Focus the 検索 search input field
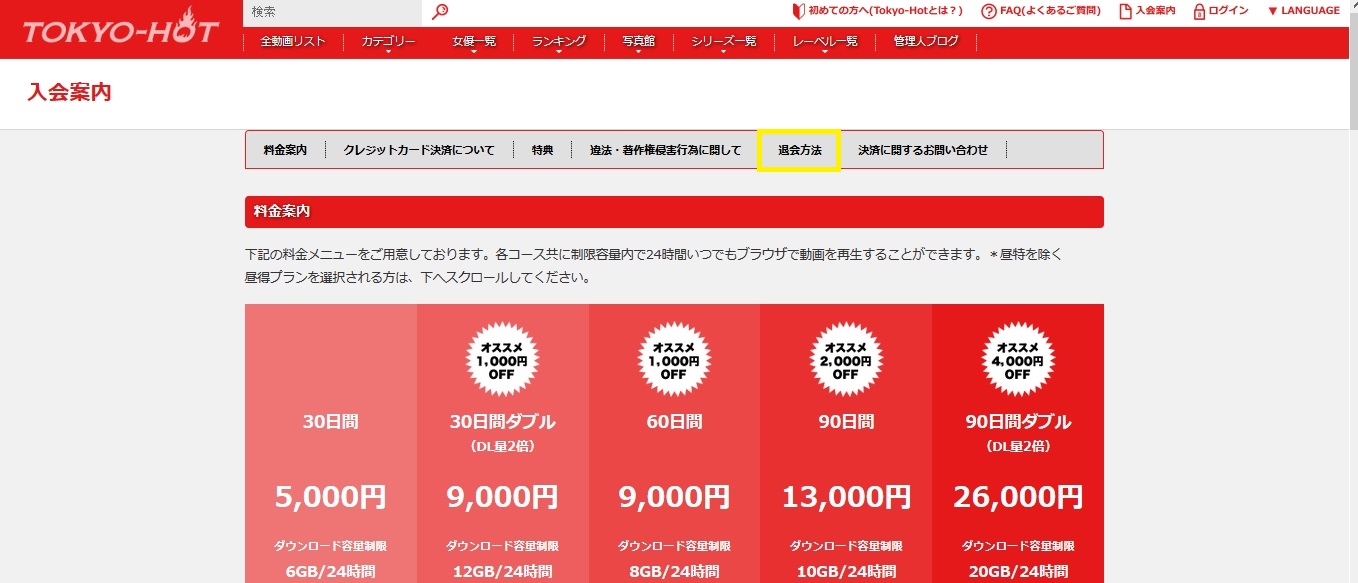 [x=332, y=12]
